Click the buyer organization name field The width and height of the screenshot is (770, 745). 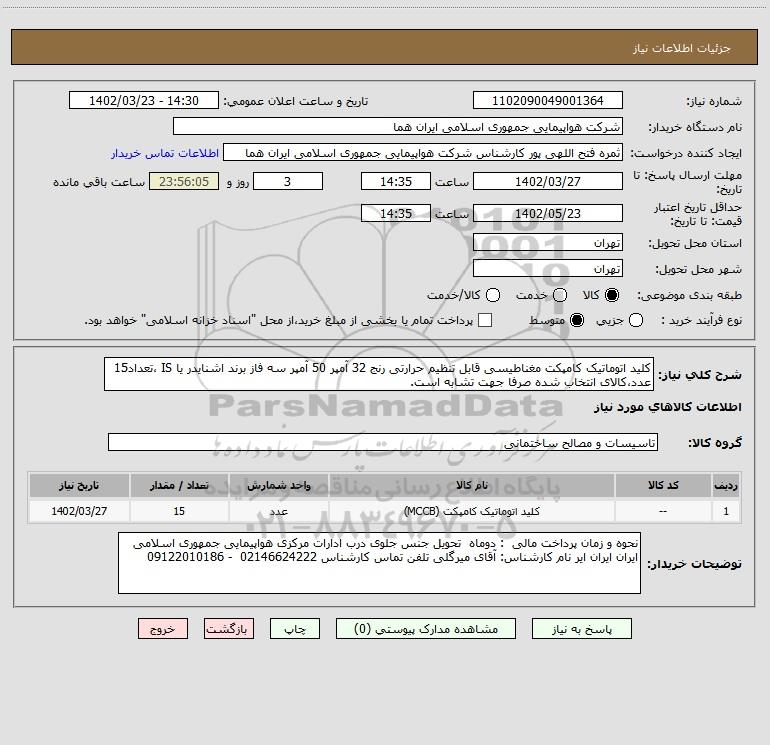pyautogui.click(x=398, y=127)
